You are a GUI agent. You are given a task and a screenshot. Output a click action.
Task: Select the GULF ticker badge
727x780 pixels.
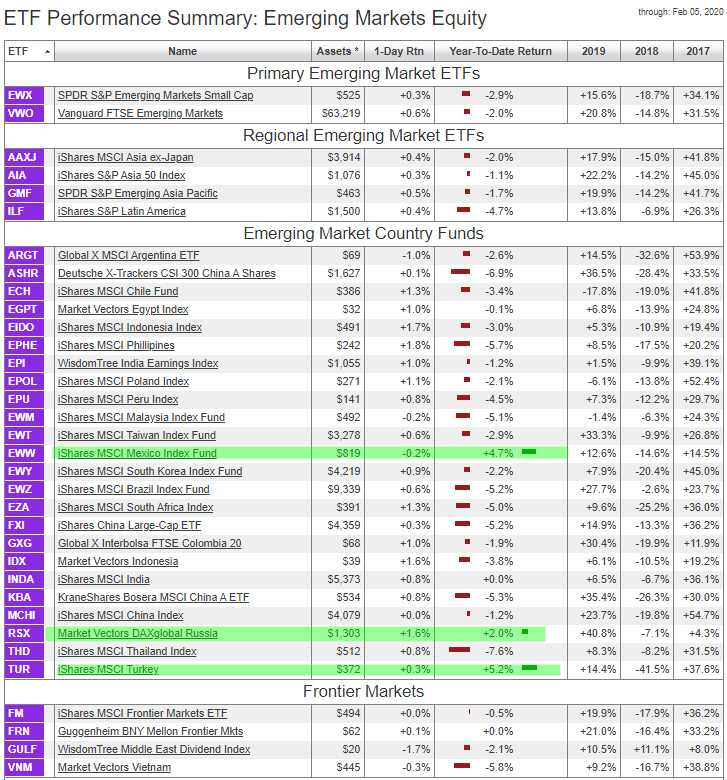25,749
